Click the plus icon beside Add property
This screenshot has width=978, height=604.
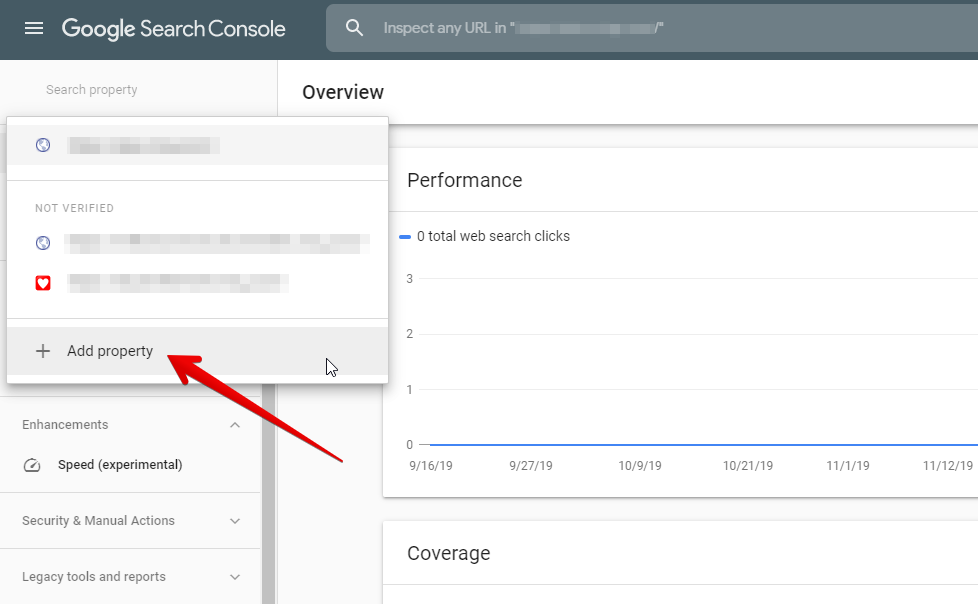(43, 351)
